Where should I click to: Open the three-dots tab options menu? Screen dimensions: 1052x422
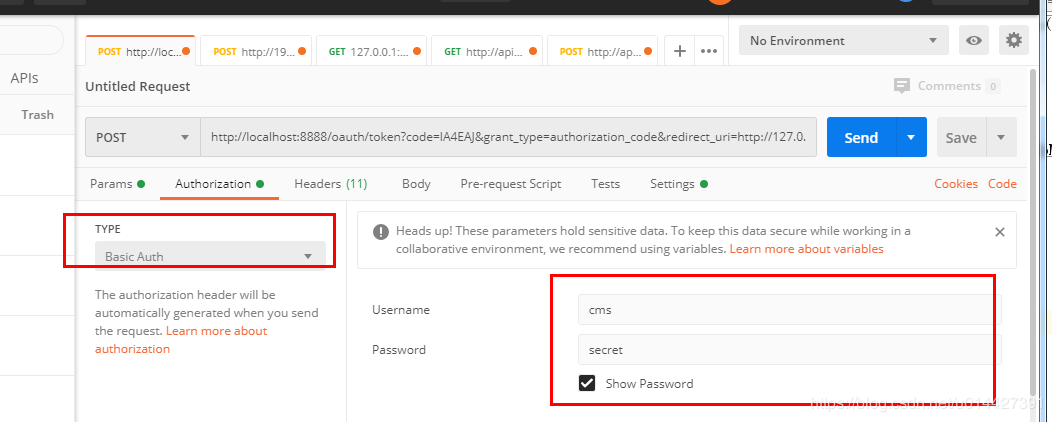(x=709, y=51)
